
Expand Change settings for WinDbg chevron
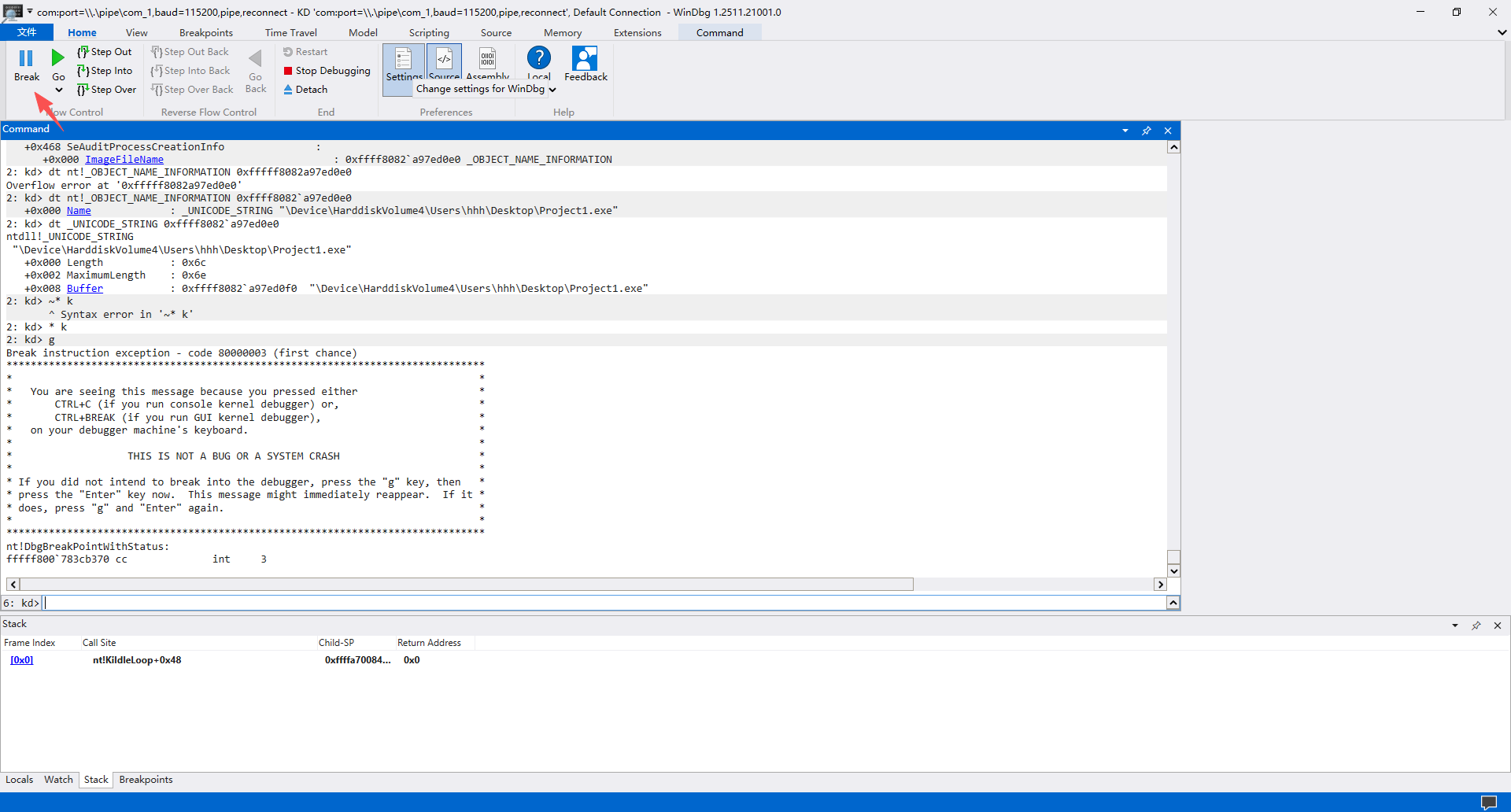(552, 90)
